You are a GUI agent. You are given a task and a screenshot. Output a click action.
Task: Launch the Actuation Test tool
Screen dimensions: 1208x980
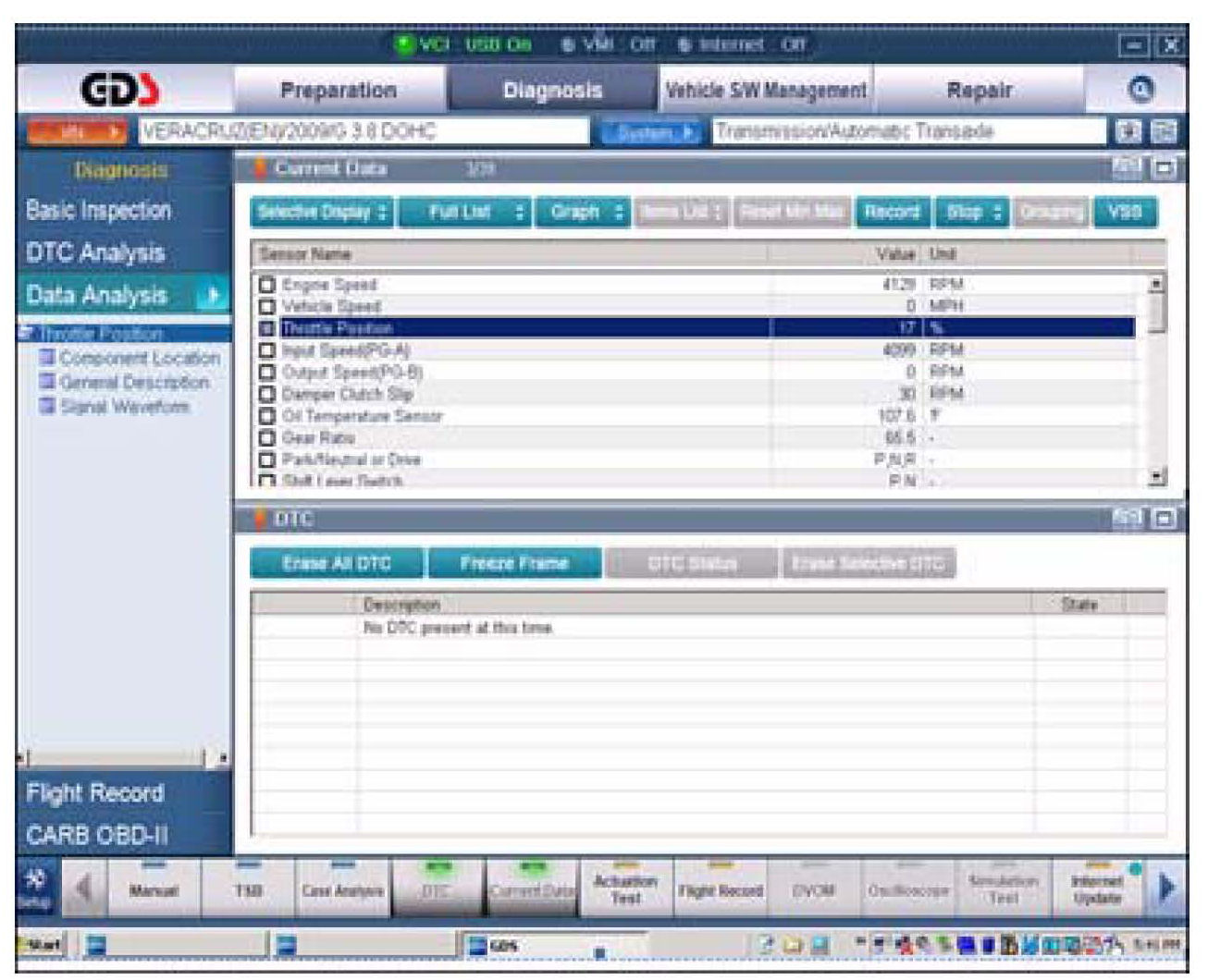[x=625, y=889]
